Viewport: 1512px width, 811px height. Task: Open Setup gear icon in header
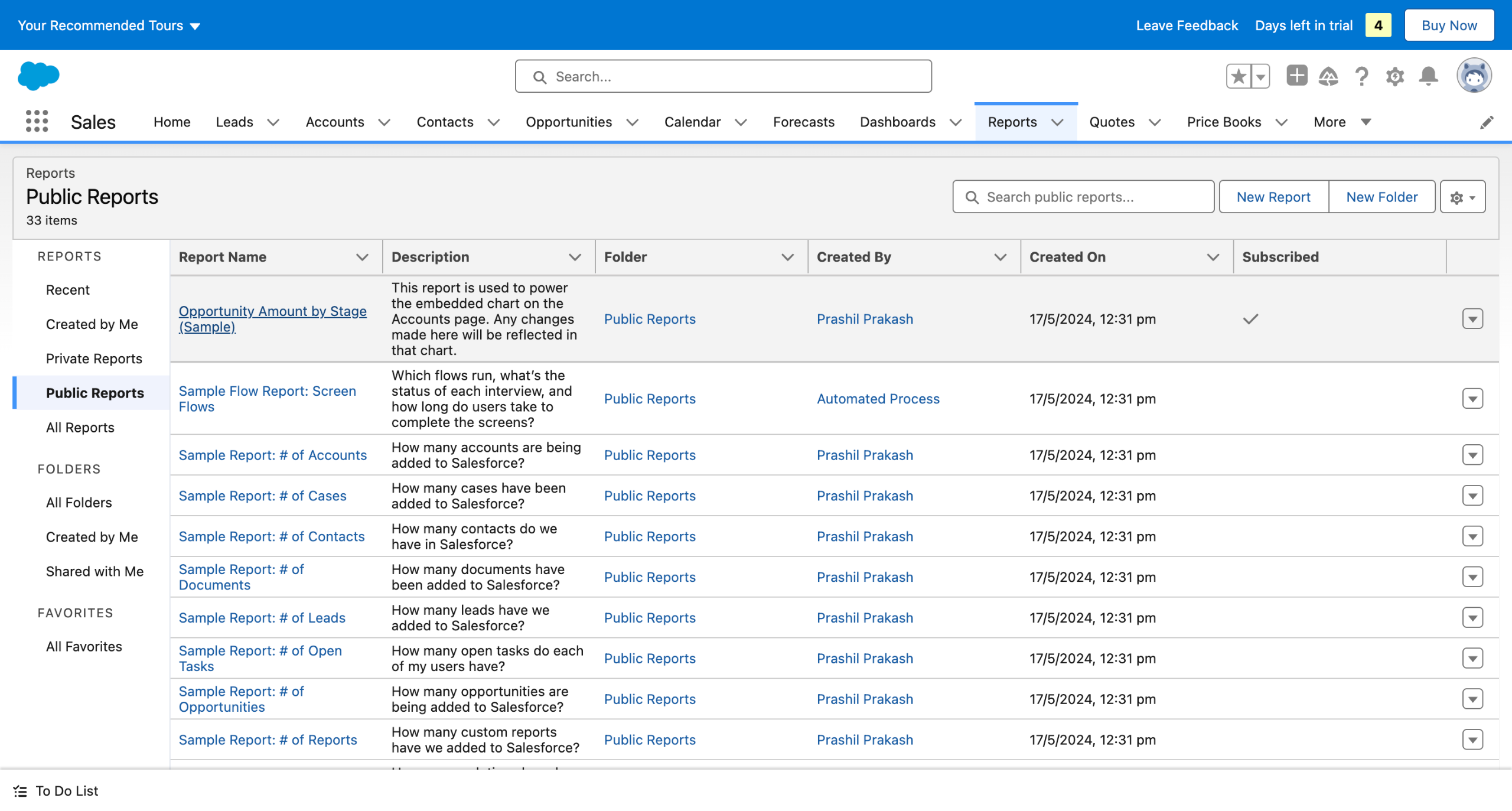click(1394, 76)
